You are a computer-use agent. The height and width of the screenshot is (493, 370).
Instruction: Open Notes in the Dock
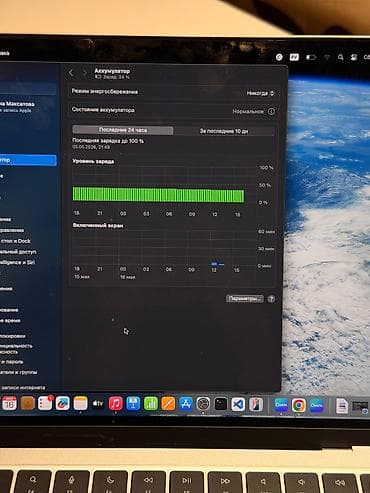coord(80,404)
